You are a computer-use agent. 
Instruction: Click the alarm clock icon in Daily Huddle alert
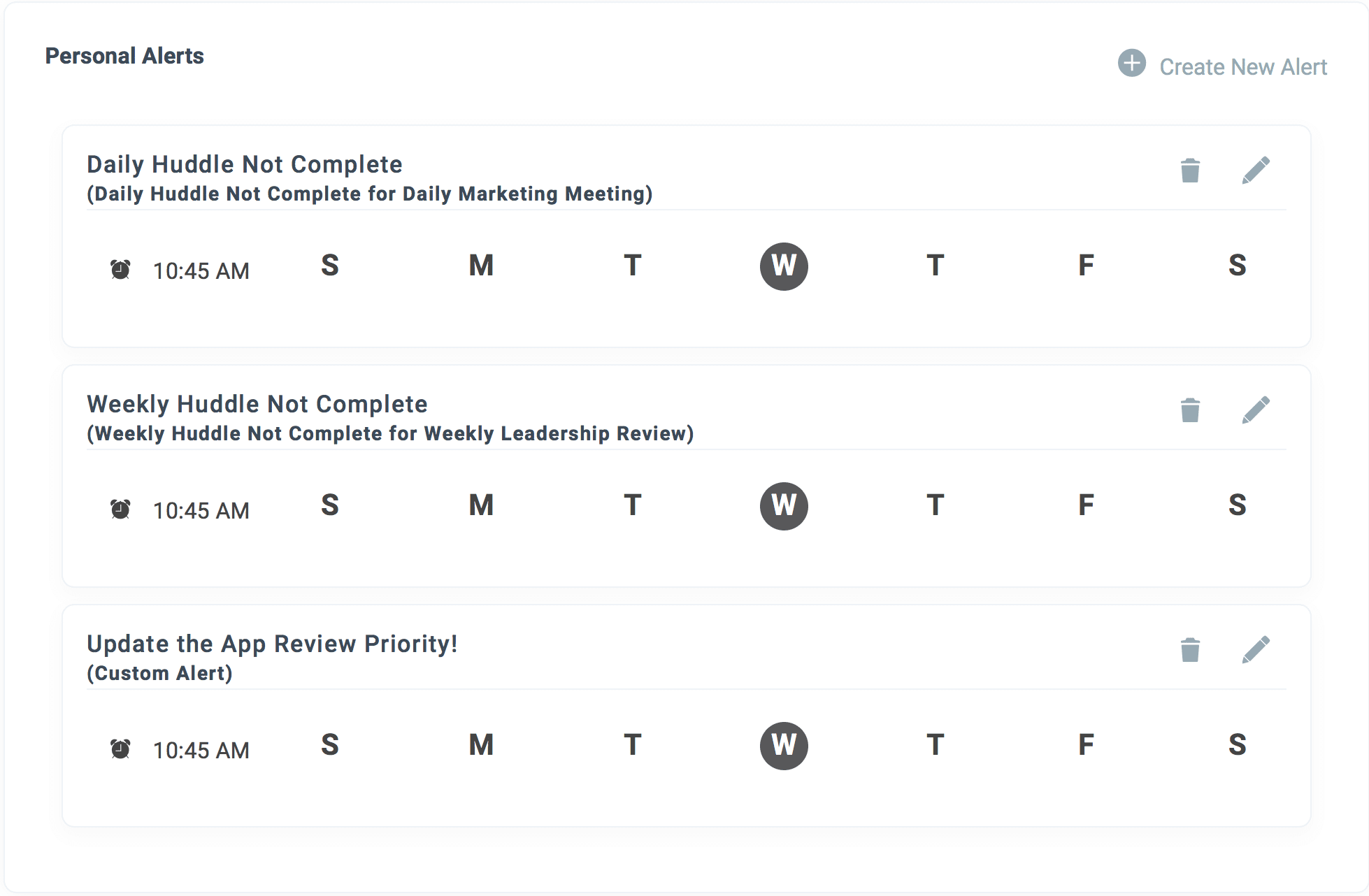[120, 269]
